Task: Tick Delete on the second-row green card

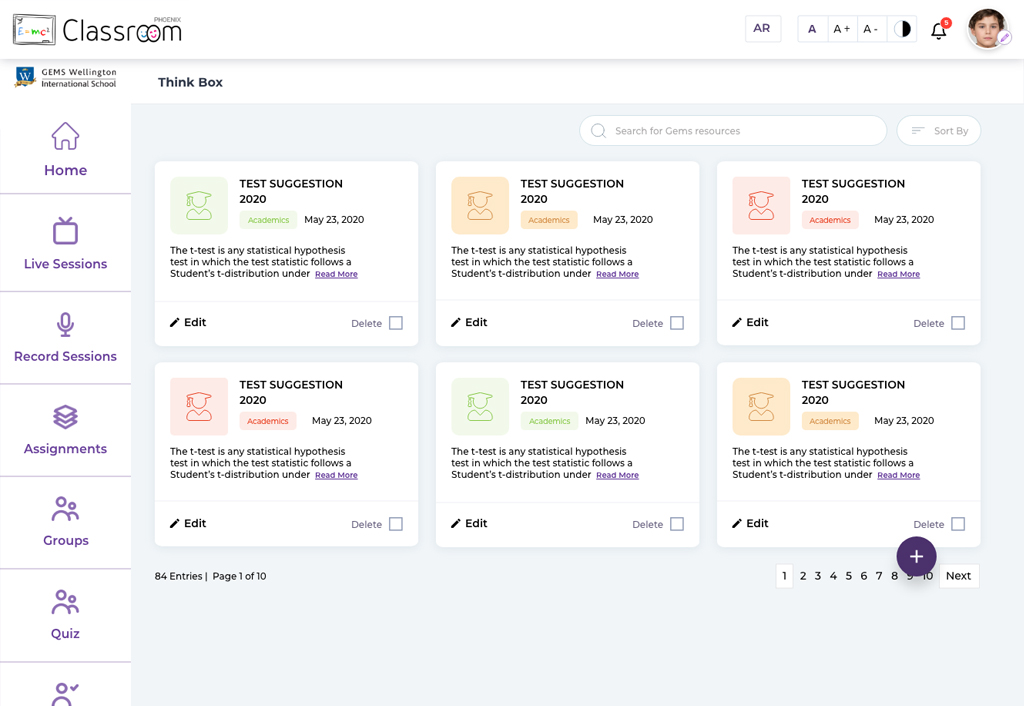Action: (677, 524)
